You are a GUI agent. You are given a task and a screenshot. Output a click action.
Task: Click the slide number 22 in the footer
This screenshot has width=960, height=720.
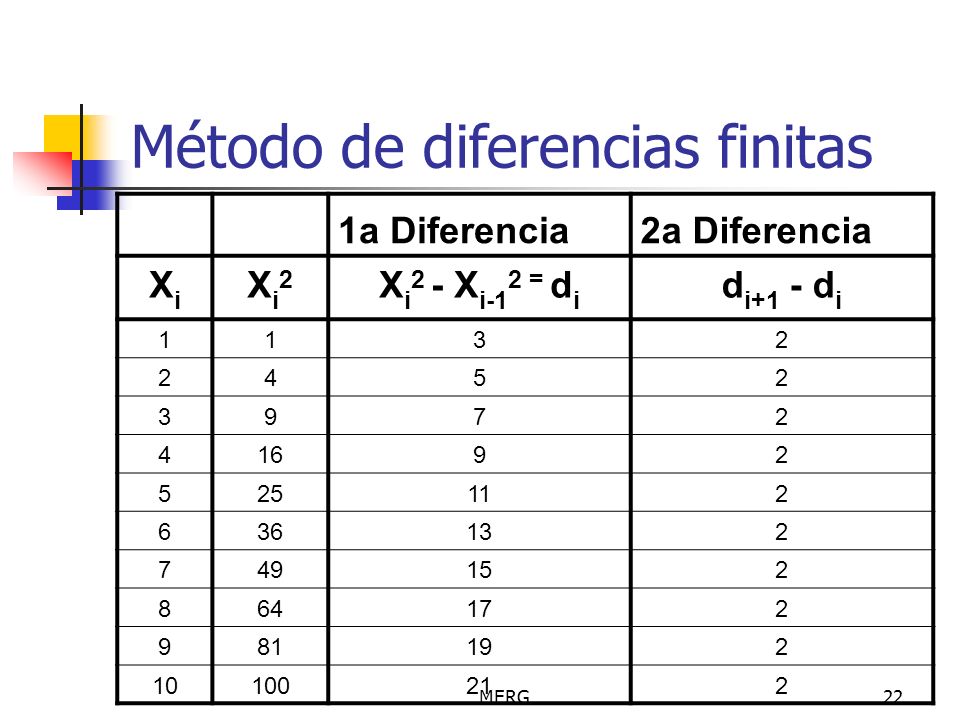[x=893, y=696]
